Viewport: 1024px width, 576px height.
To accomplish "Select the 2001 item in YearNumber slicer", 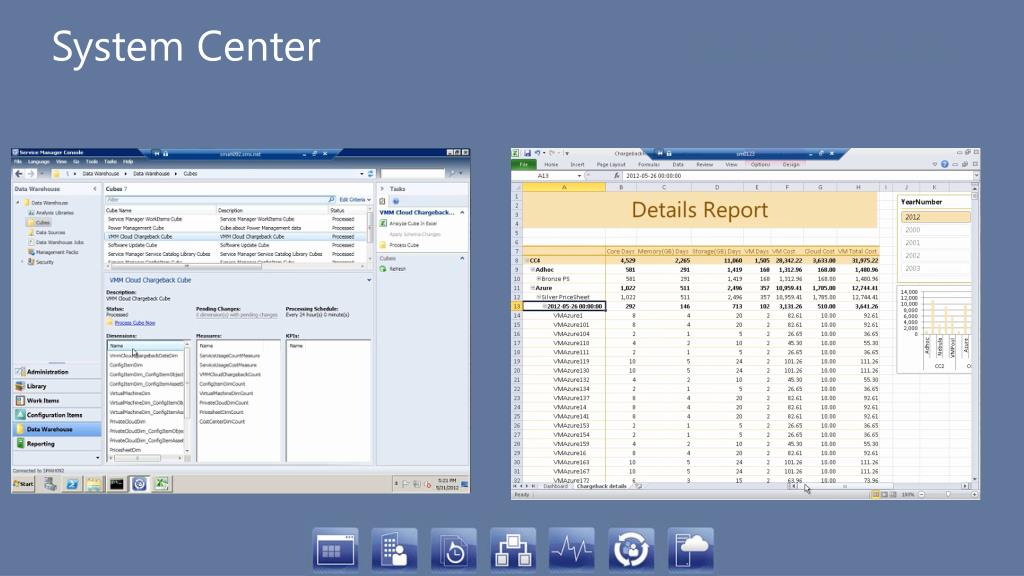I will tap(935, 242).
